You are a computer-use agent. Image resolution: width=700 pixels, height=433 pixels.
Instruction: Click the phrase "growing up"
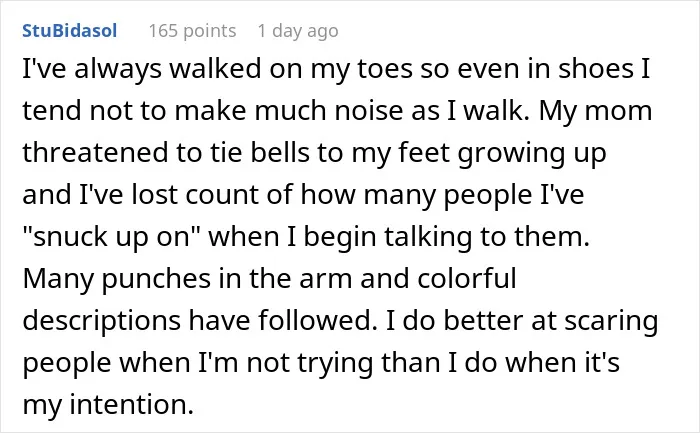[532, 154]
